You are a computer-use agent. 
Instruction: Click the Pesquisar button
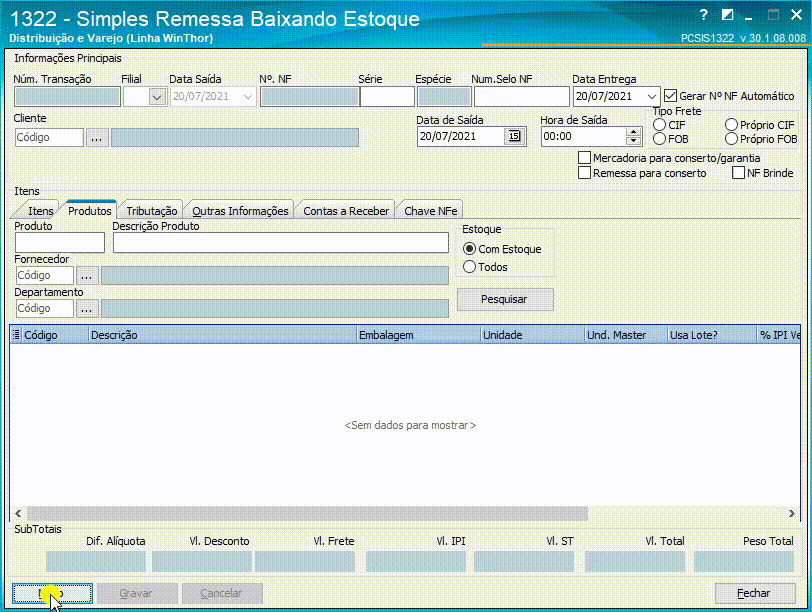[x=504, y=299]
